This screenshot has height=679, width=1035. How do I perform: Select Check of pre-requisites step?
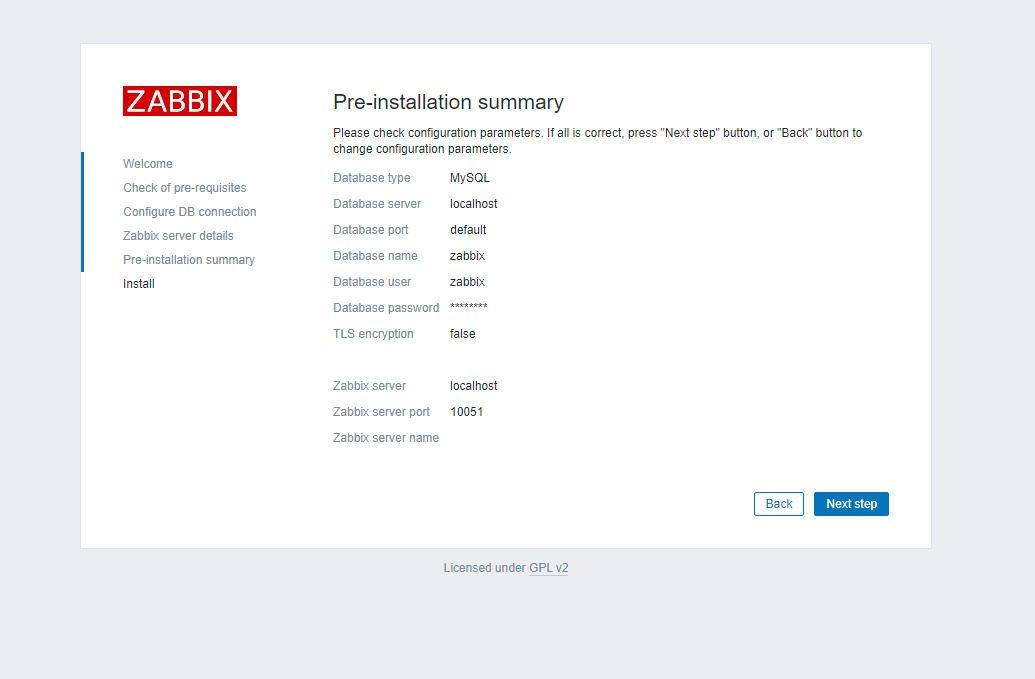point(185,187)
